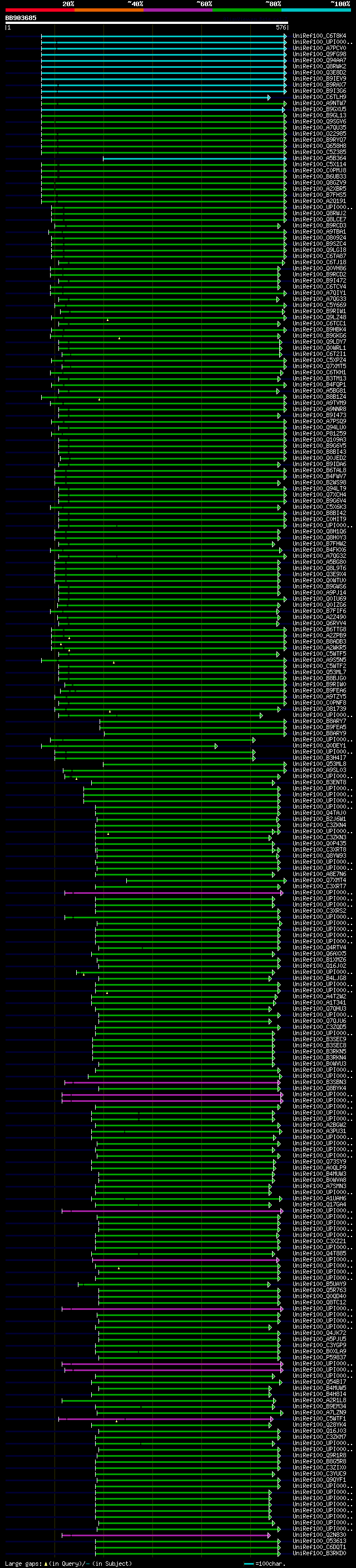Select the UniRef100_B9HBK4 label
Image resolution: width=356 pixels, height=1568 pixels.
coord(319,329)
